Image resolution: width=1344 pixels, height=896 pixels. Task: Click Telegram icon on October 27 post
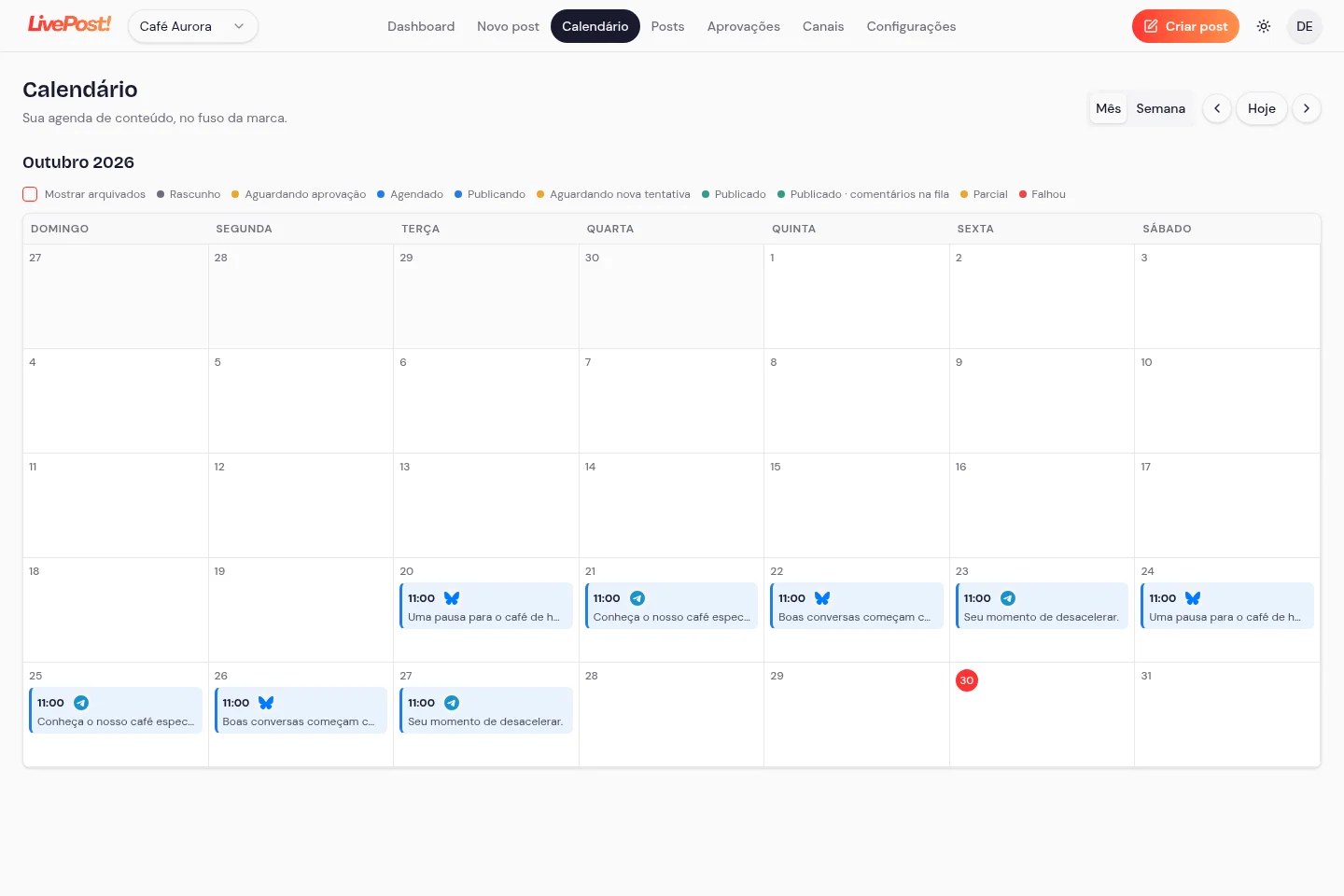(x=452, y=703)
